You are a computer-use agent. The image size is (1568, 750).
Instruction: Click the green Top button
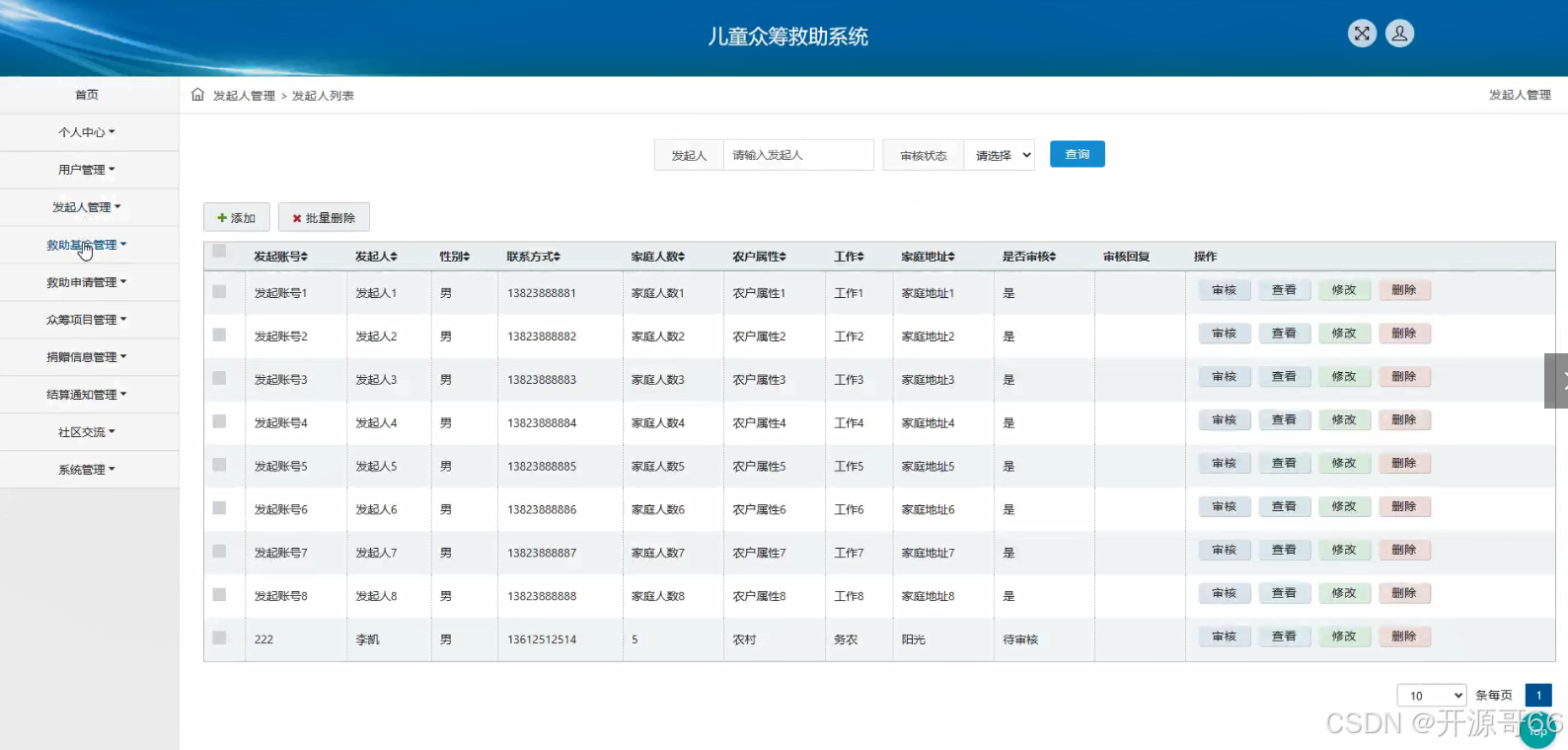coord(1537,730)
